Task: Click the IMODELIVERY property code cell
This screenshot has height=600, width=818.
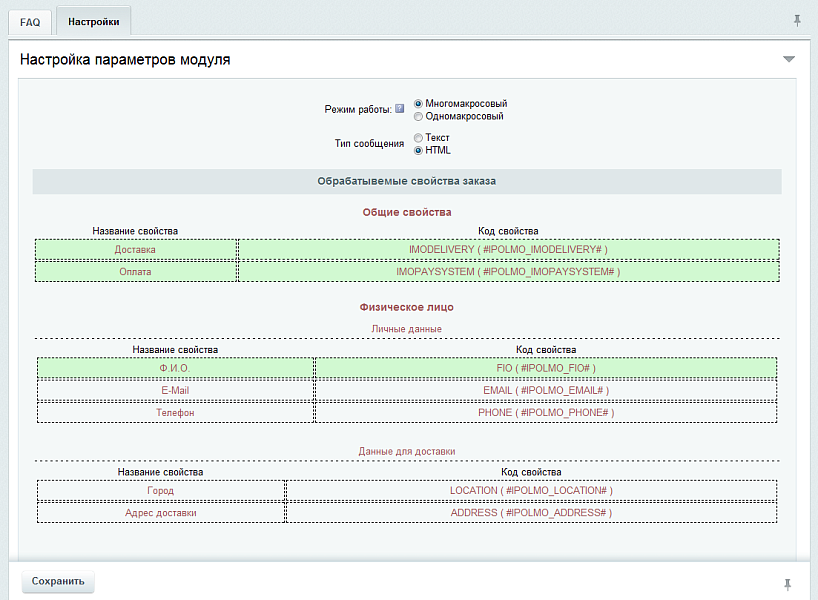Action: 508,249
